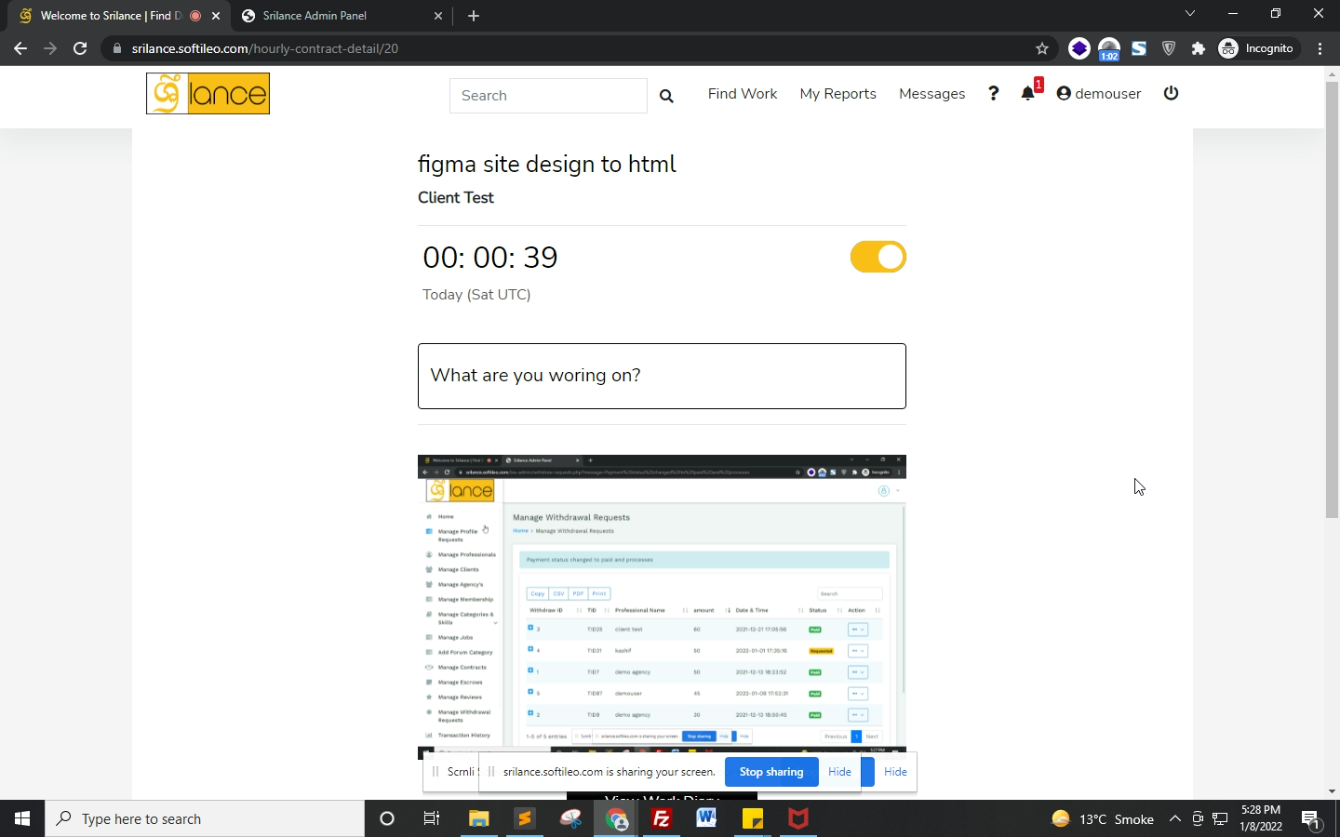Open the help question mark icon
The height and width of the screenshot is (837, 1340).
(993, 93)
